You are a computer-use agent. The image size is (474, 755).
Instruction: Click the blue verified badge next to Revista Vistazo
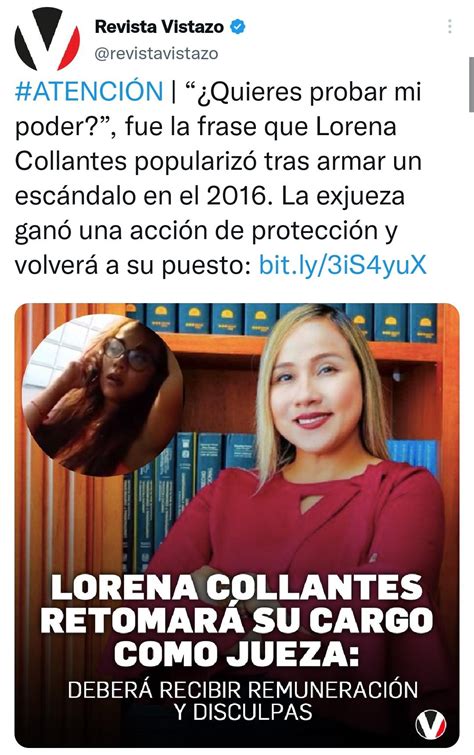(237, 26)
